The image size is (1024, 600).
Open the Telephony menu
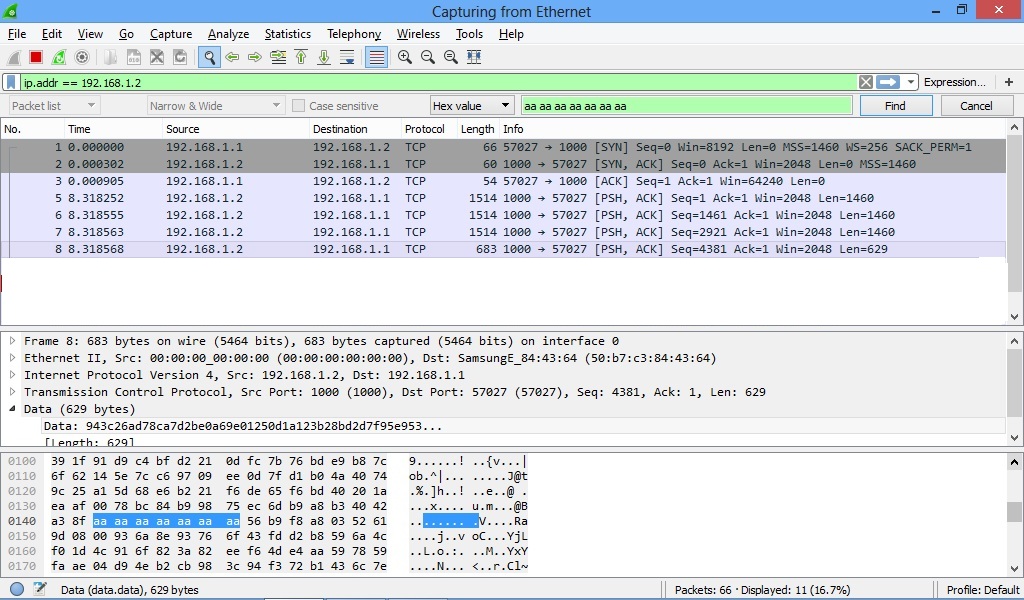(354, 34)
